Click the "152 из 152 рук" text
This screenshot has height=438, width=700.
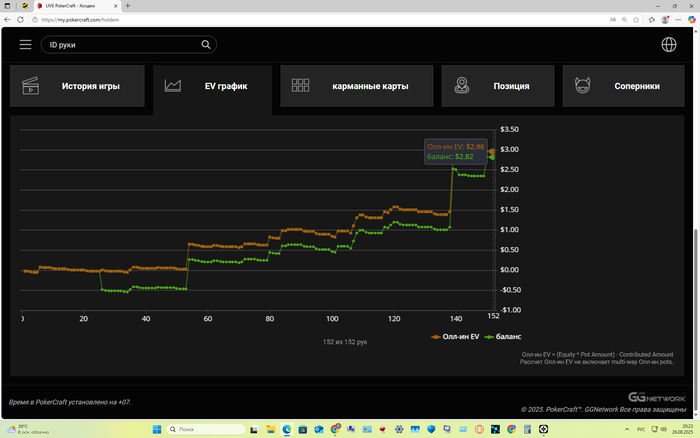(x=345, y=342)
